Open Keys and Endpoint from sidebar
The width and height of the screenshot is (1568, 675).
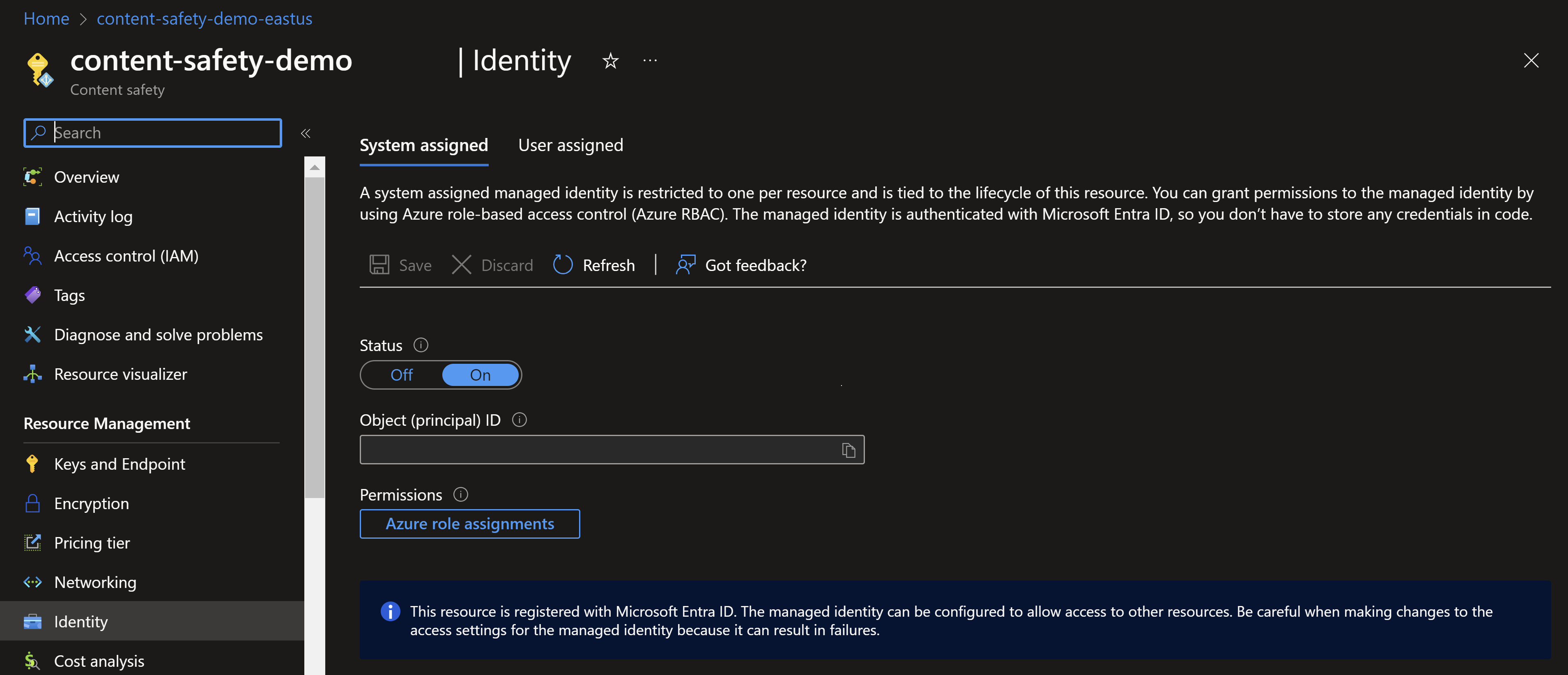coord(119,464)
